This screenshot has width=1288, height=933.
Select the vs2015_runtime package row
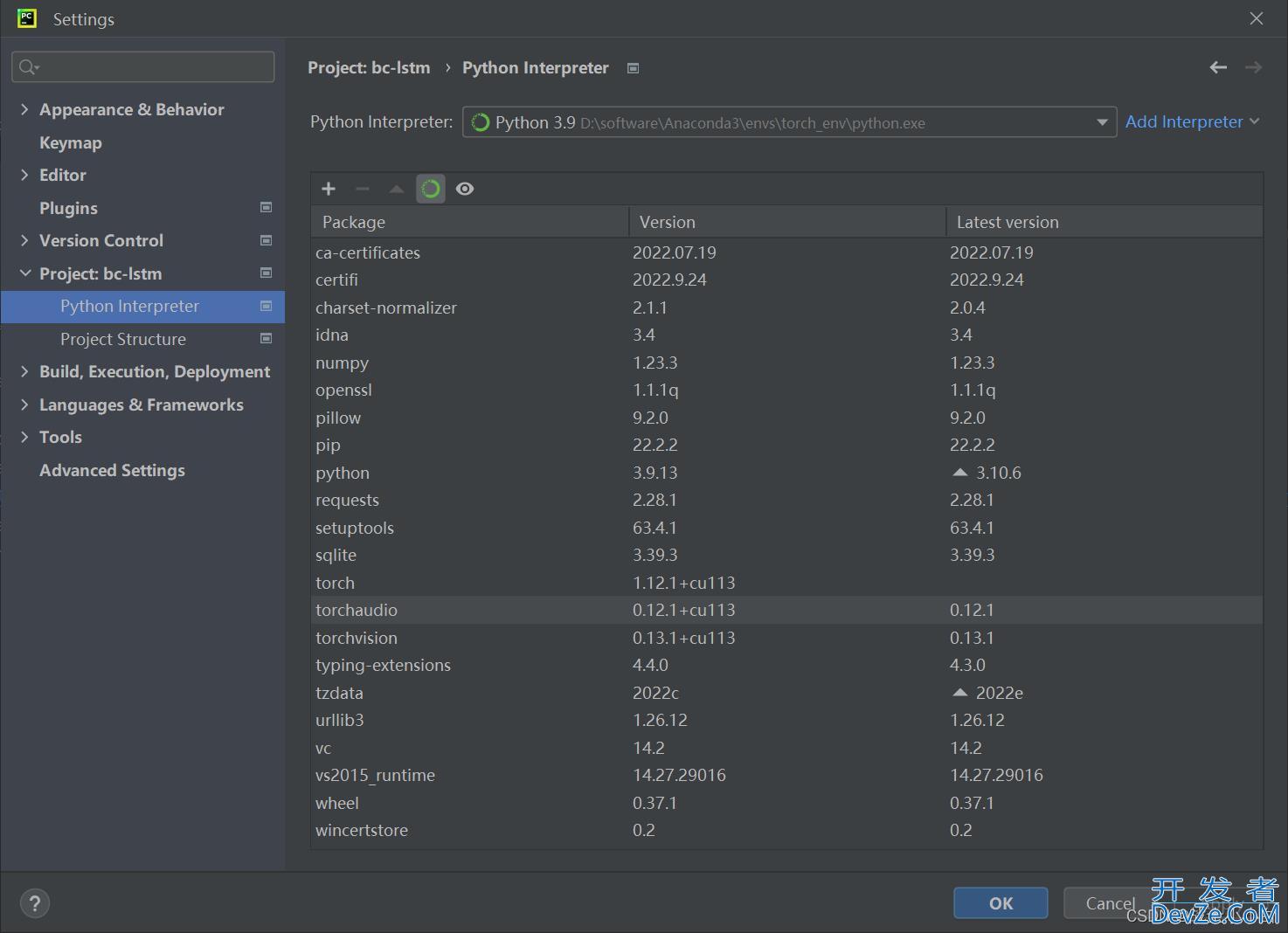click(x=787, y=775)
